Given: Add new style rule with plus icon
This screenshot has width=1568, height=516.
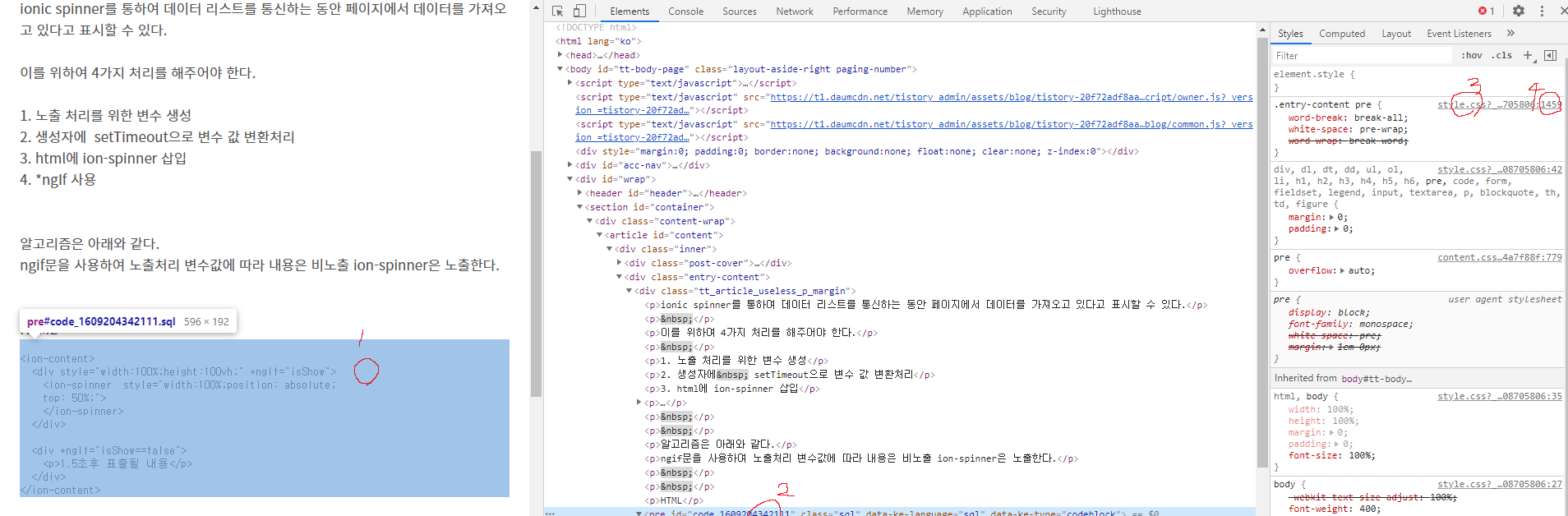Looking at the screenshot, I should point(1528,55).
